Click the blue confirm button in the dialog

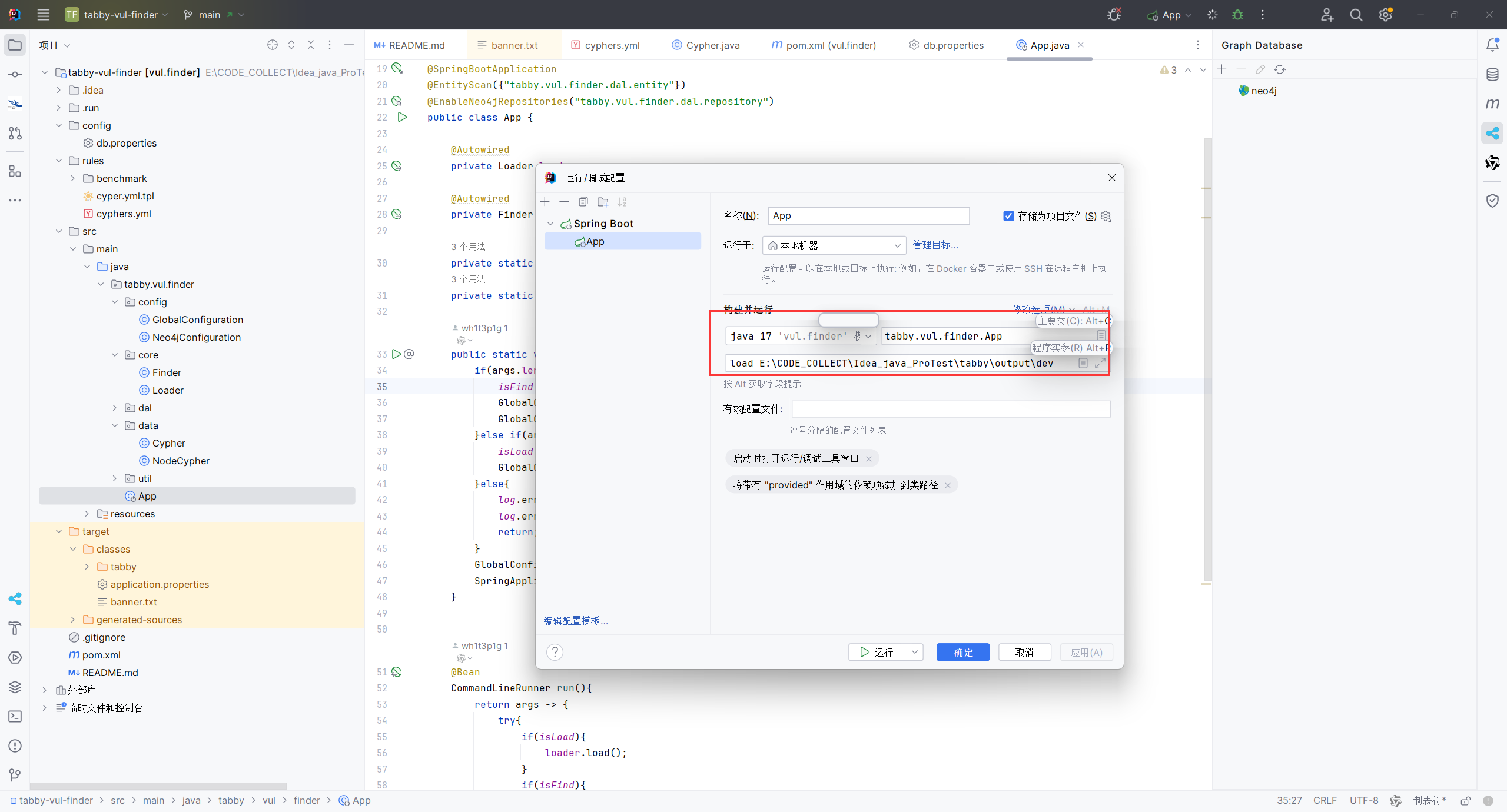962,652
